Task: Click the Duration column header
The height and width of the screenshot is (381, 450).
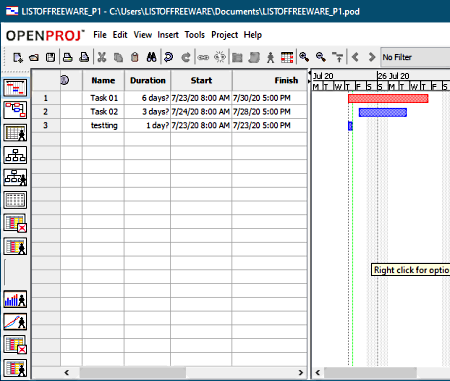Action: click(x=148, y=80)
